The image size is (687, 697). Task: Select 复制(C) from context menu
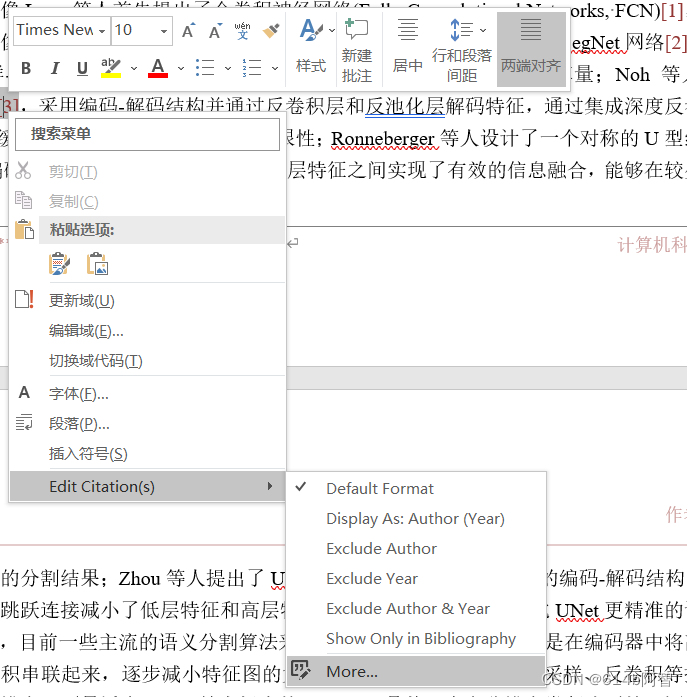coord(147,201)
